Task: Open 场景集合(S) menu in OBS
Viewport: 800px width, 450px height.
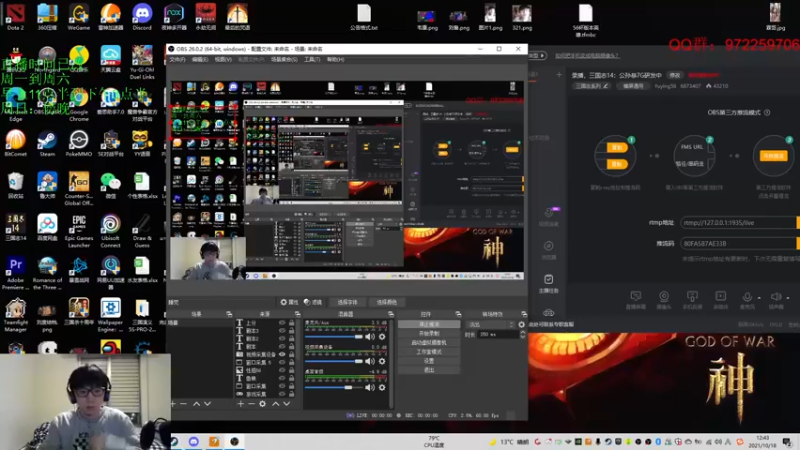Action: (x=284, y=60)
